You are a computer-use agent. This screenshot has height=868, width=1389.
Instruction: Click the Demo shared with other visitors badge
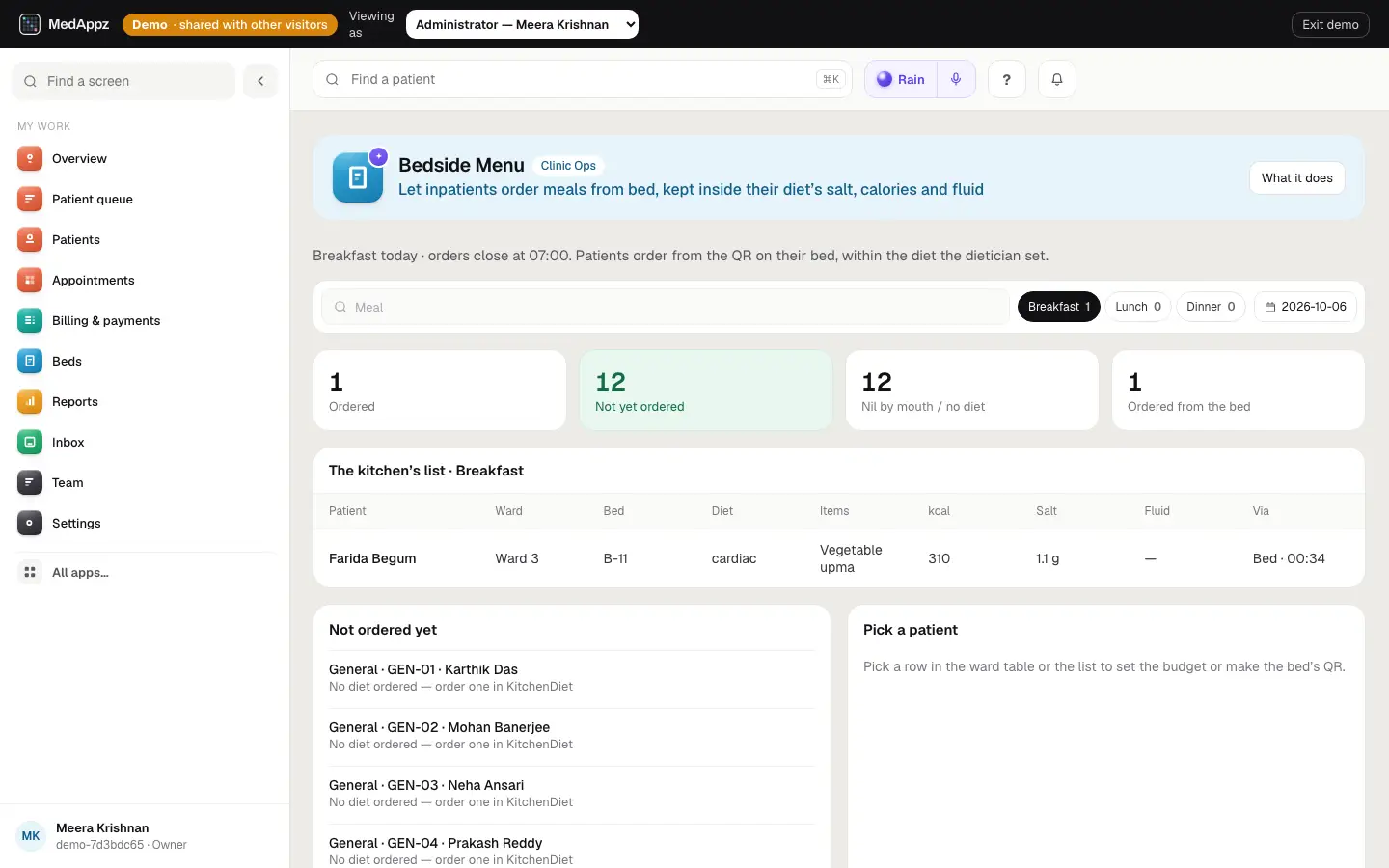230,24
